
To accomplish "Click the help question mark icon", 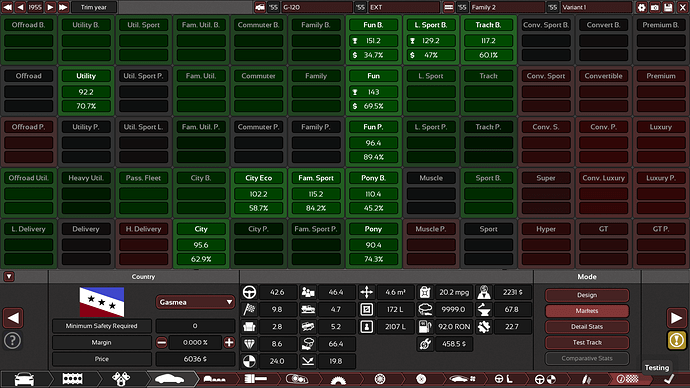I will [x=12, y=340].
